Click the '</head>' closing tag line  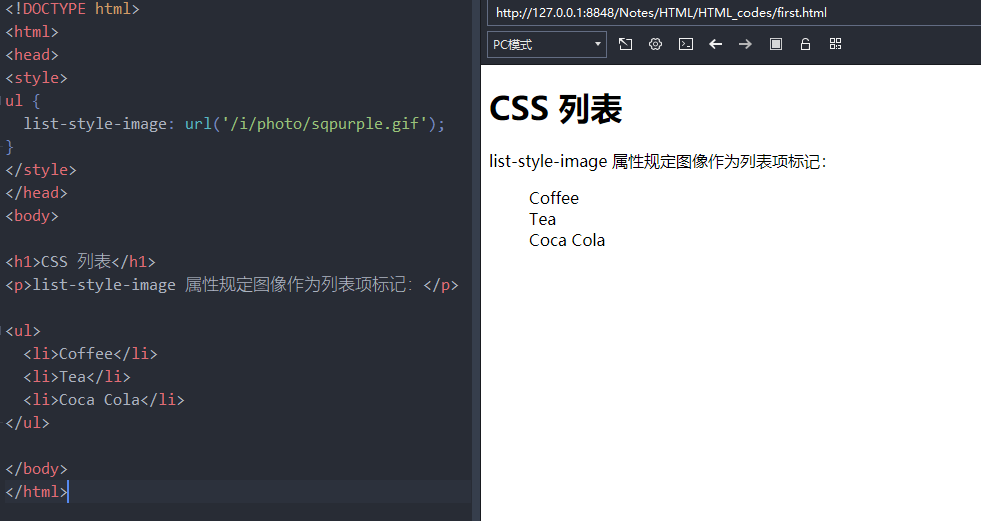[x=36, y=193]
